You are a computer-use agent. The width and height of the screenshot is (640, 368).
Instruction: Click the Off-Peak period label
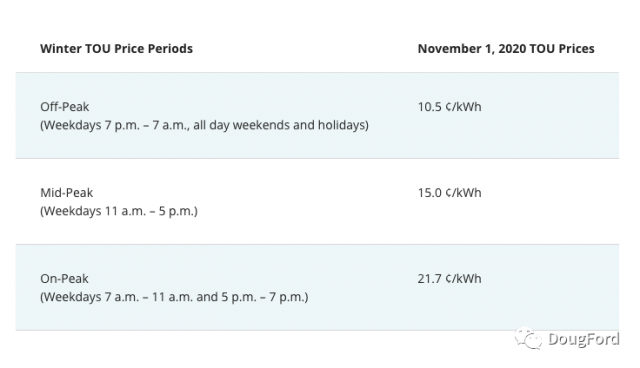click(64, 106)
